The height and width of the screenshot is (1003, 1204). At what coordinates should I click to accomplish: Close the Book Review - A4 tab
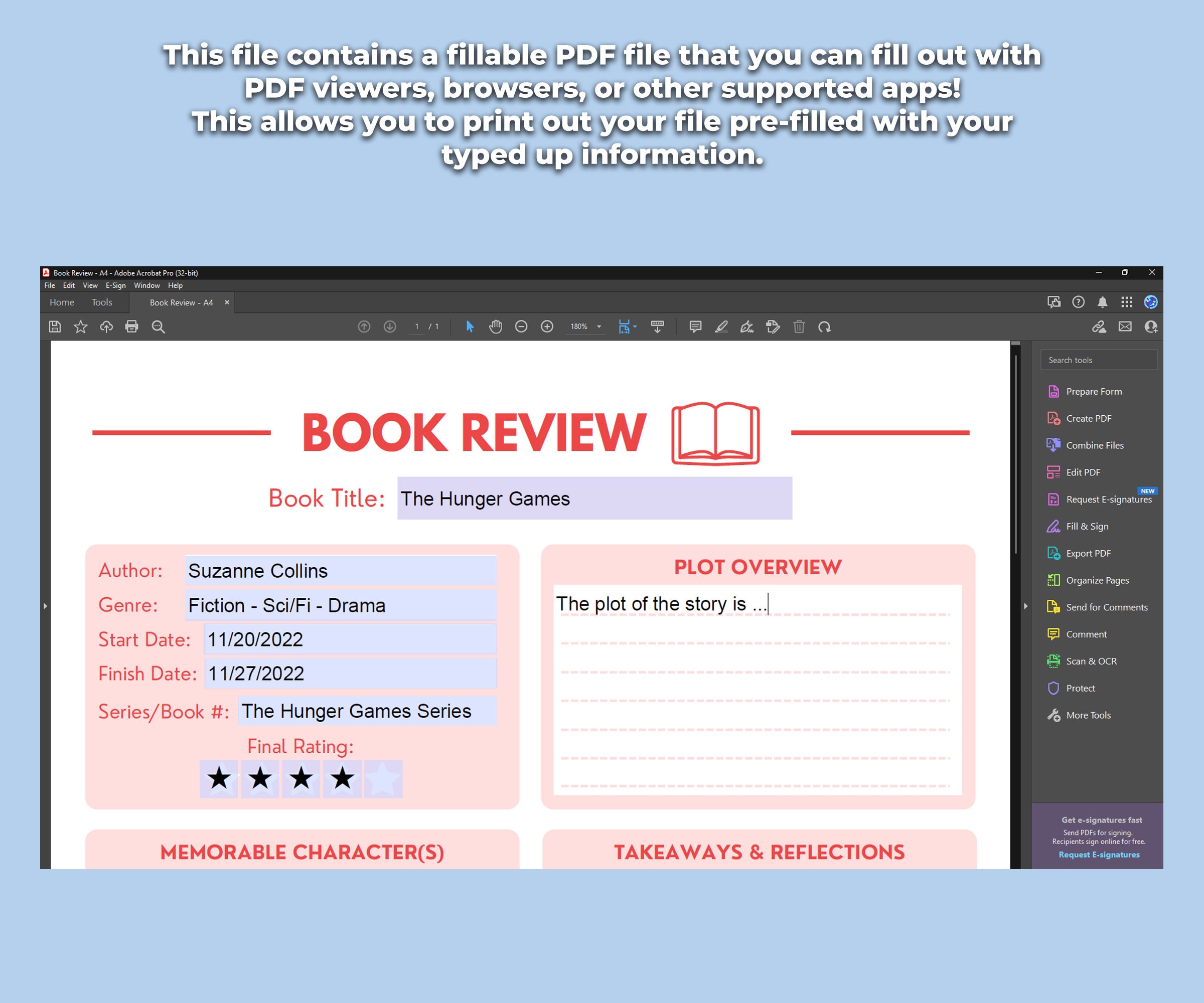(x=227, y=302)
